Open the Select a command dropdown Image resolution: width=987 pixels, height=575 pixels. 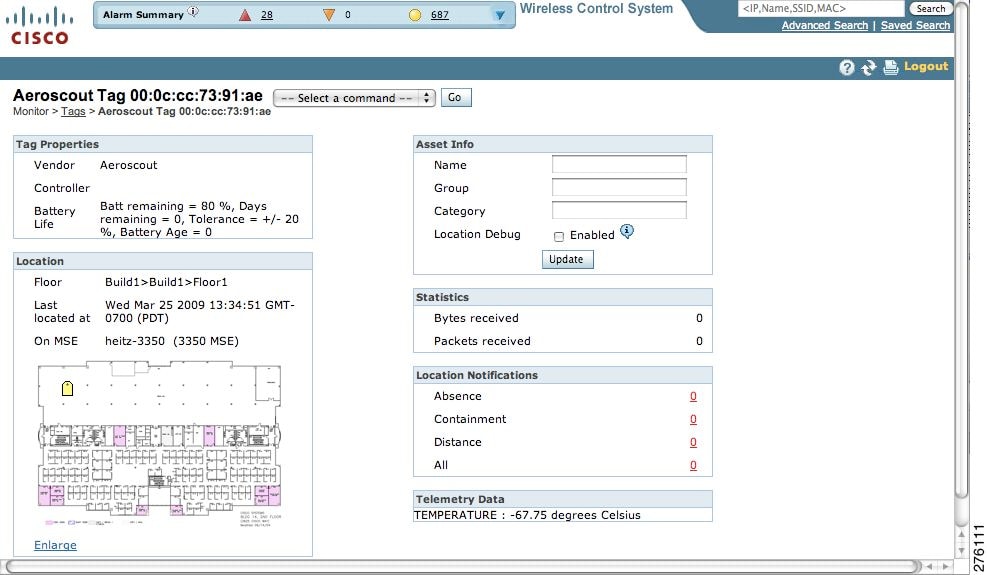354,98
